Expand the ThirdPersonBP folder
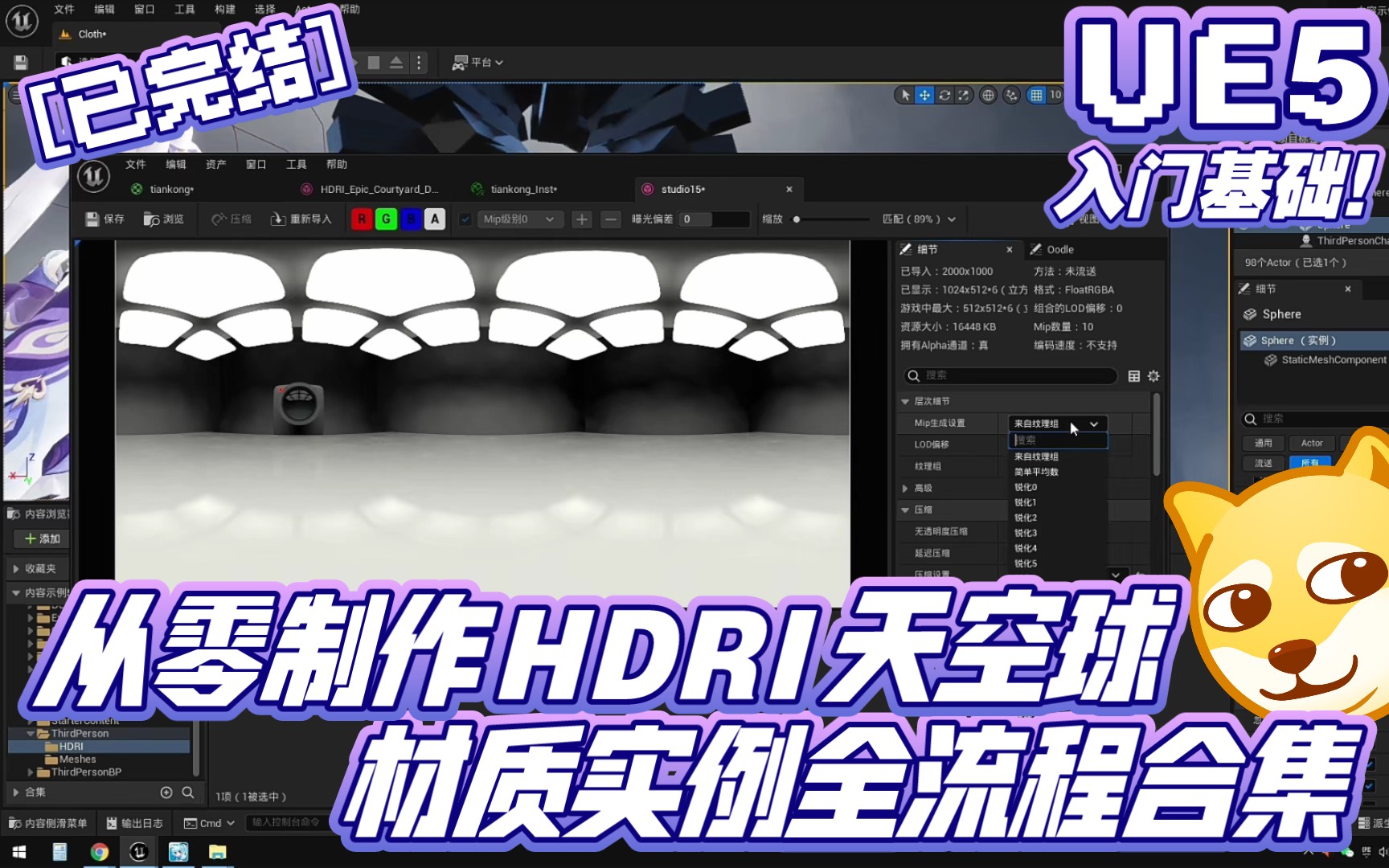Screen dimensions: 1389x868 point(31,772)
